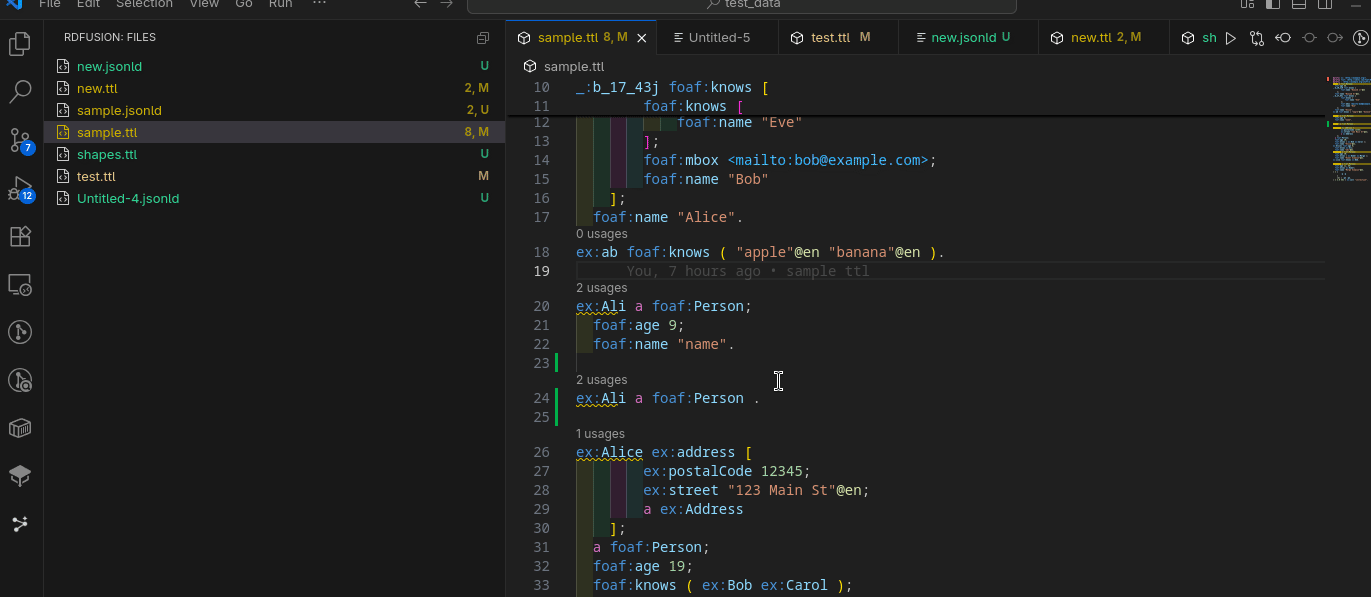Click the "2 usages" code lens above line 20

601,288
